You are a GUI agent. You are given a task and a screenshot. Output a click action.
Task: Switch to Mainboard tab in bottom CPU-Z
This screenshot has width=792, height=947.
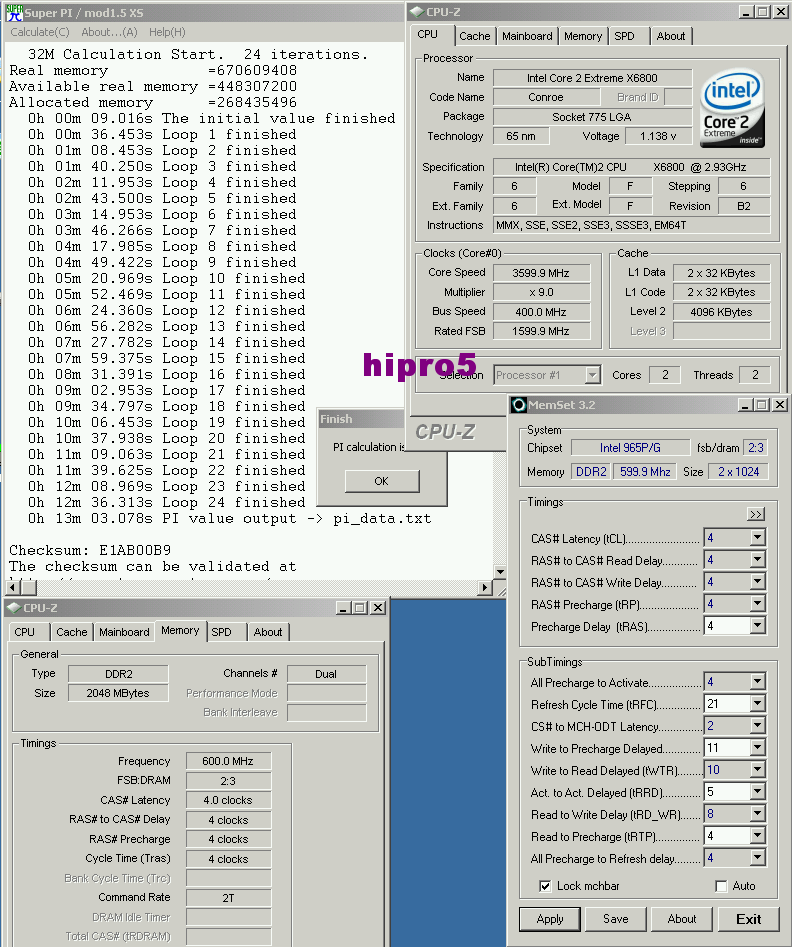click(124, 632)
